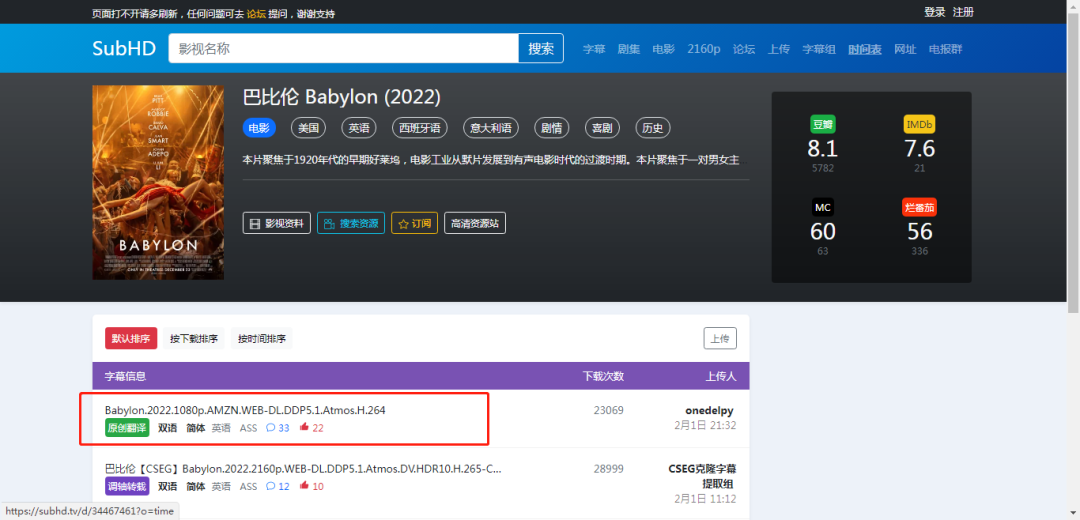Sort subtitles by 按下载排序

[x=194, y=339]
